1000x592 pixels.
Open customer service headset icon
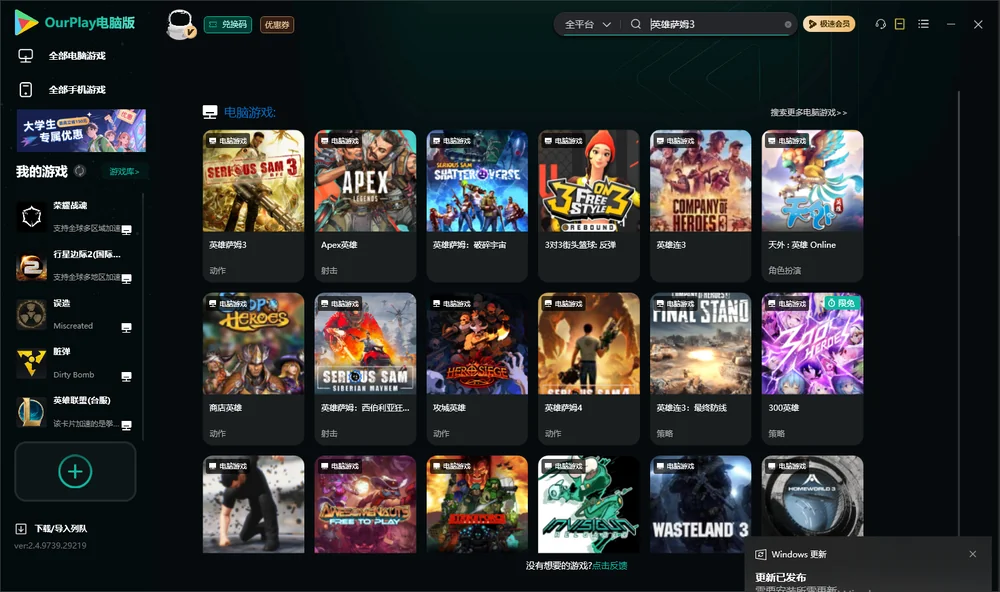tap(880, 24)
